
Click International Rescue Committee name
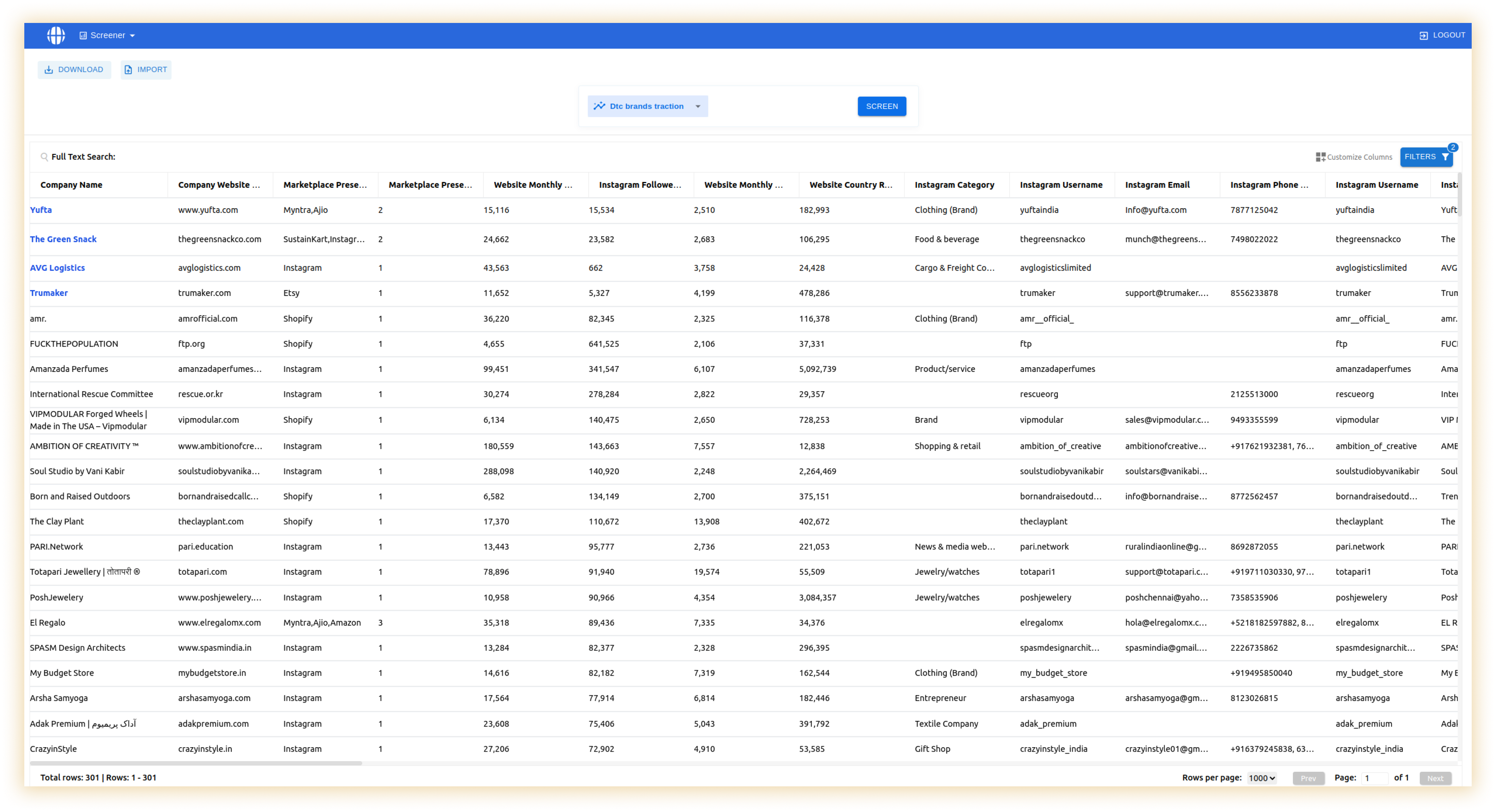click(91, 395)
